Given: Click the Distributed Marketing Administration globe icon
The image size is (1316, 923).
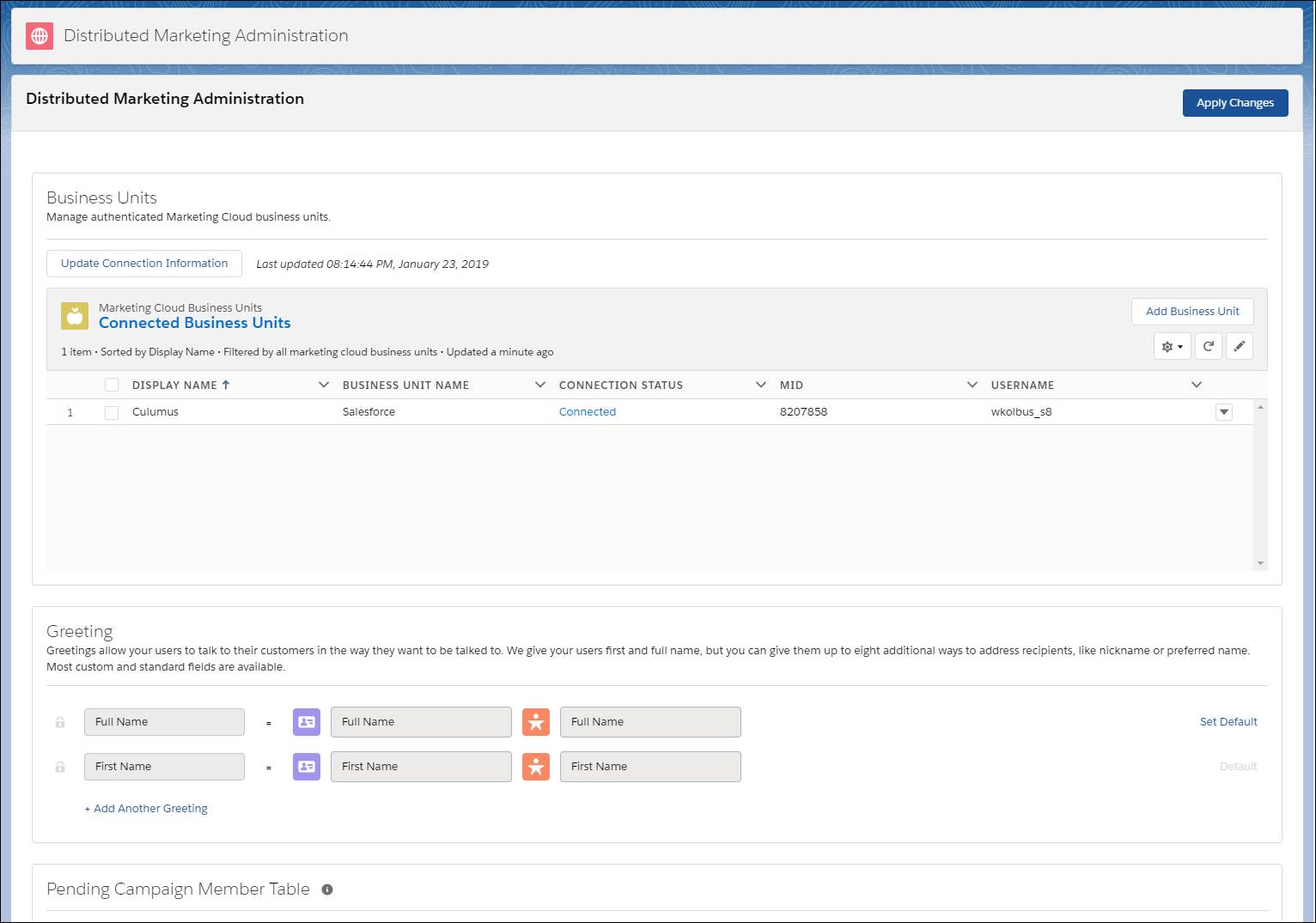Looking at the screenshot, I should 39,36.
